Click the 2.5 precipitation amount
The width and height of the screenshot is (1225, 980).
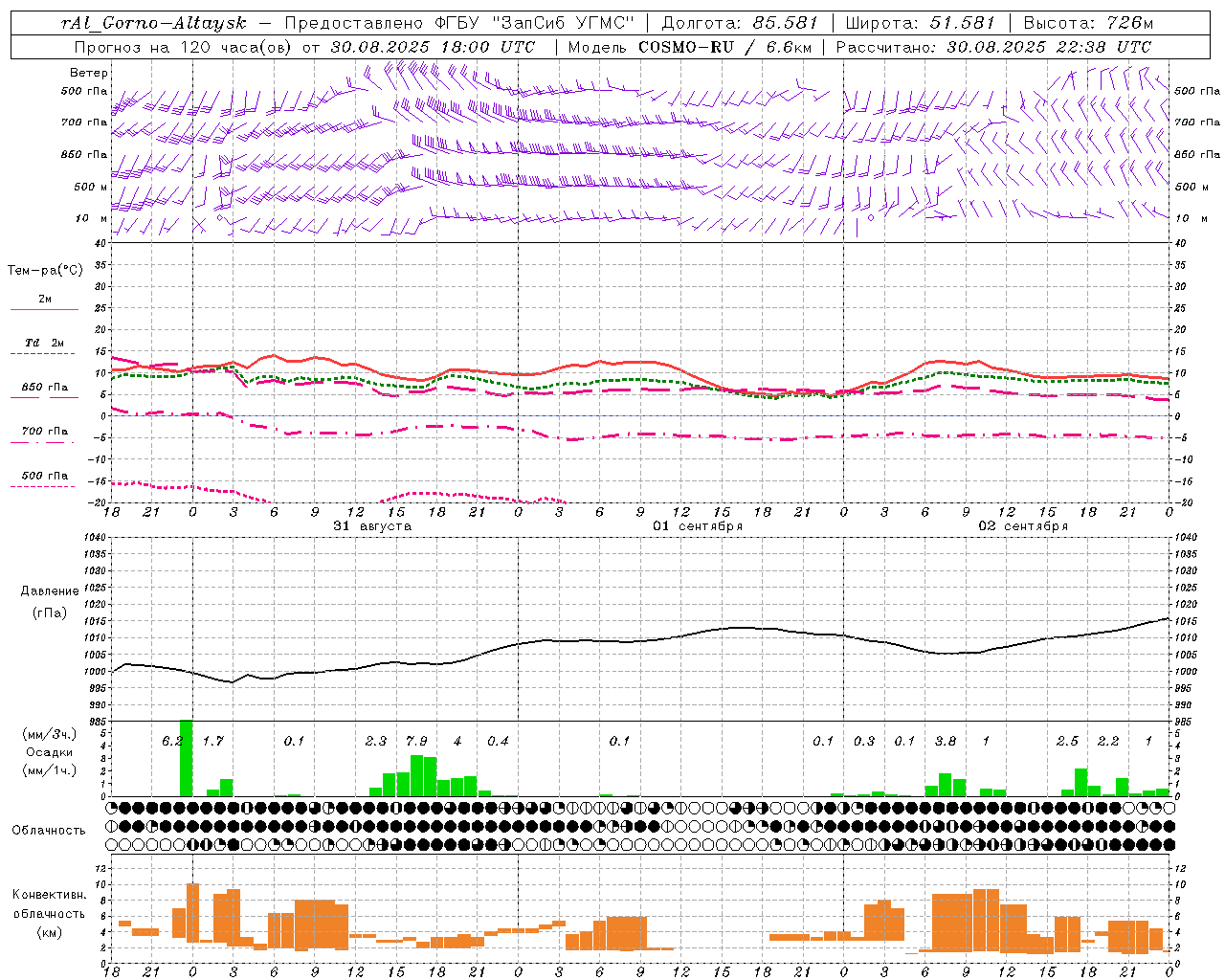point(1067,741)
